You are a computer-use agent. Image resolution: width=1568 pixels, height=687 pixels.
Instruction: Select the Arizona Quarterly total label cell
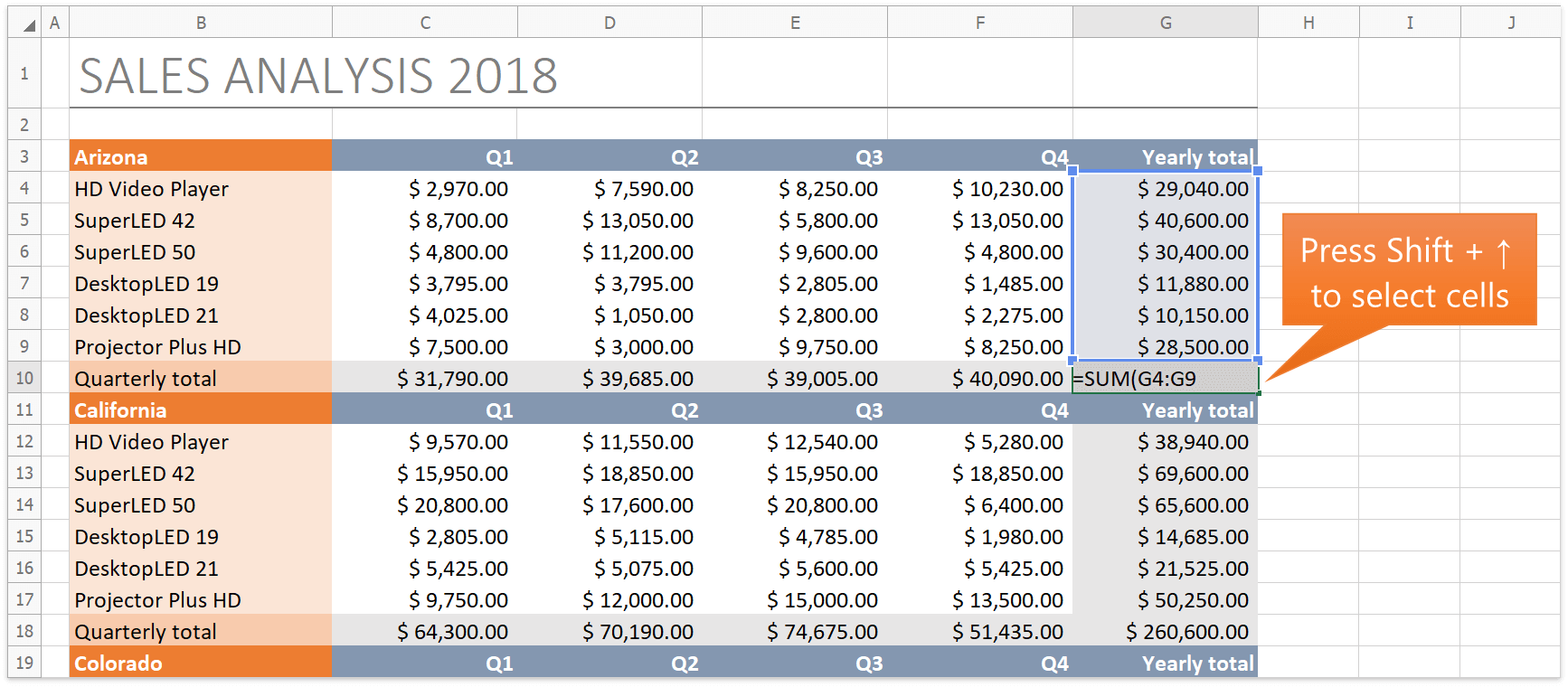click(201, 379)
